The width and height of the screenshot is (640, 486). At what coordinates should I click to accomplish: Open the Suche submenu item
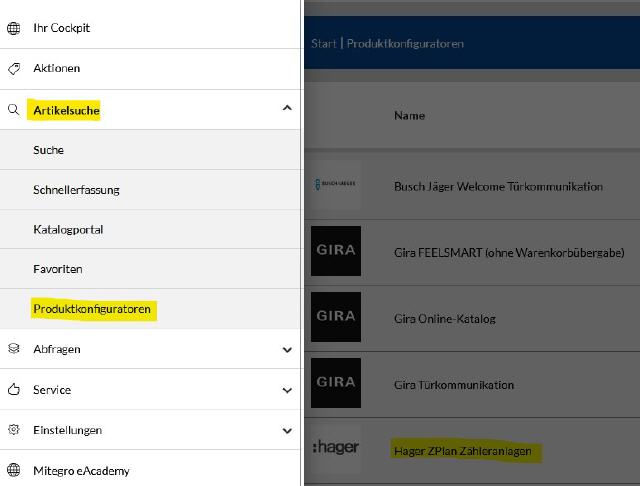[x=48, y=150]
